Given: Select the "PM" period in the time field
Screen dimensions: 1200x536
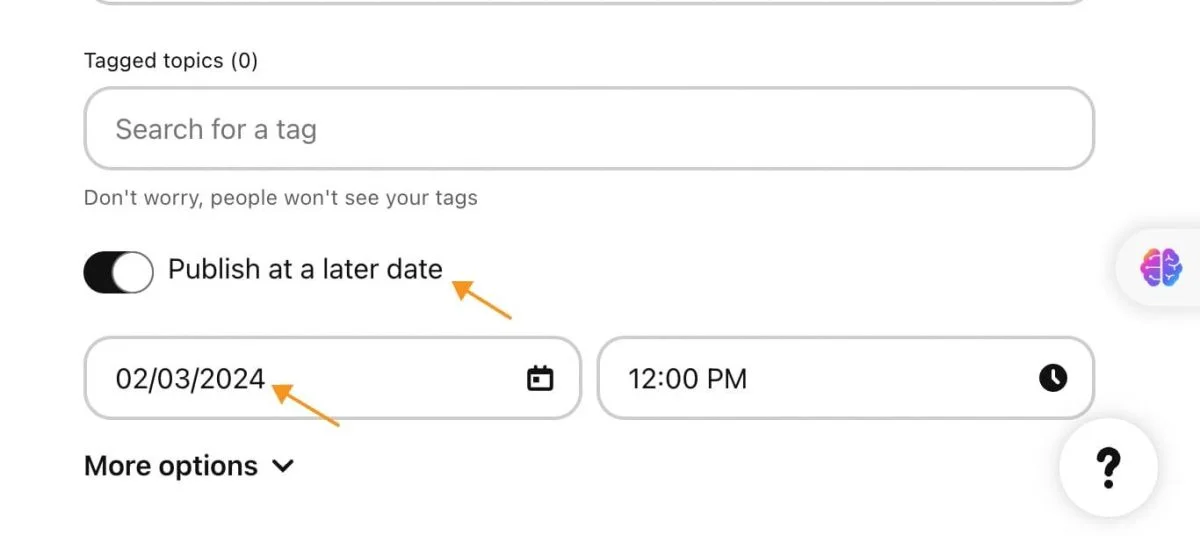Looking at the screenshot, I should [728, 379].
